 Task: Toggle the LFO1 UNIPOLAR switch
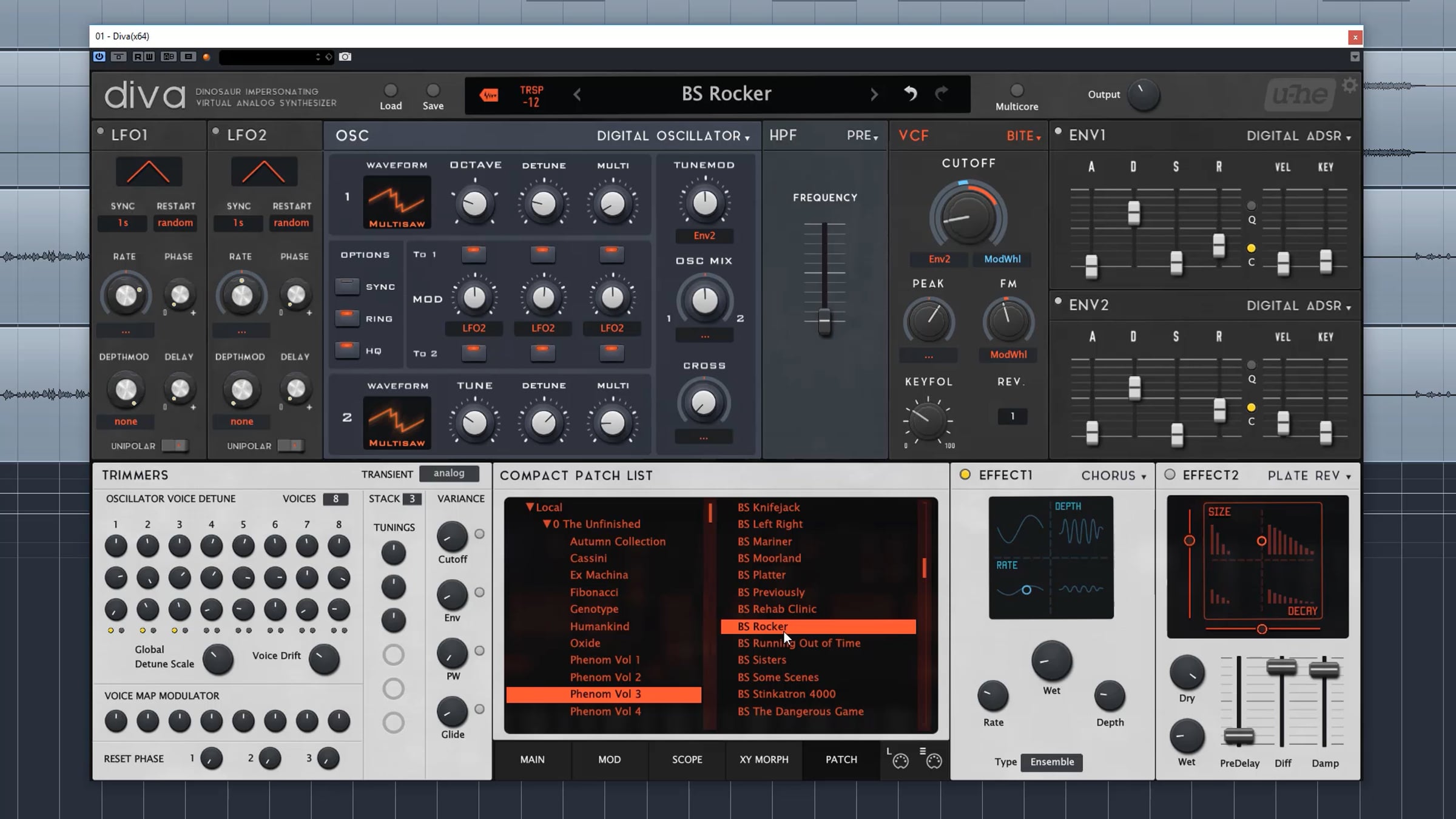tap(175, 446)
